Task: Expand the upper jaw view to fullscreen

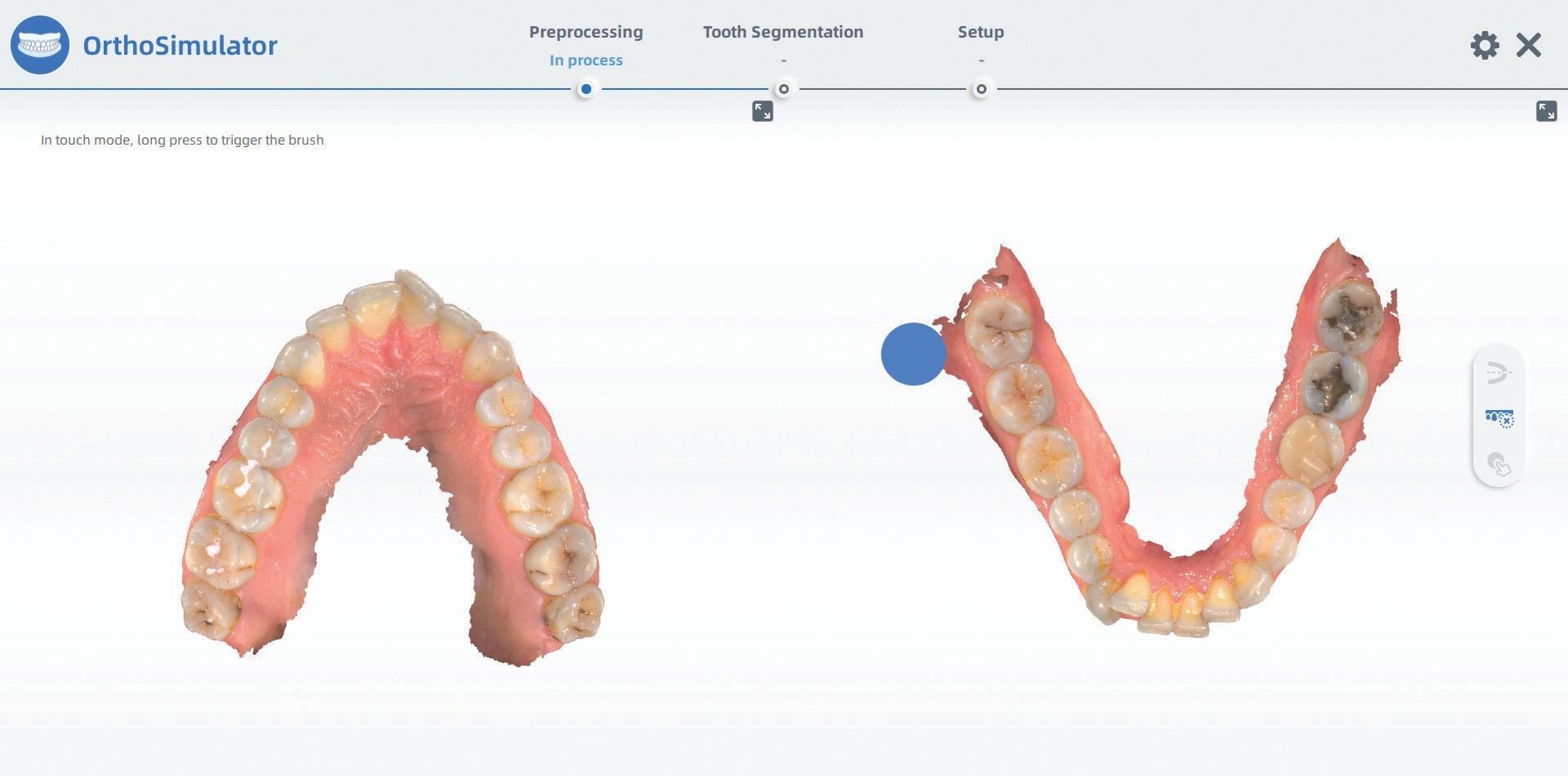Action: (x=762, y=111)
